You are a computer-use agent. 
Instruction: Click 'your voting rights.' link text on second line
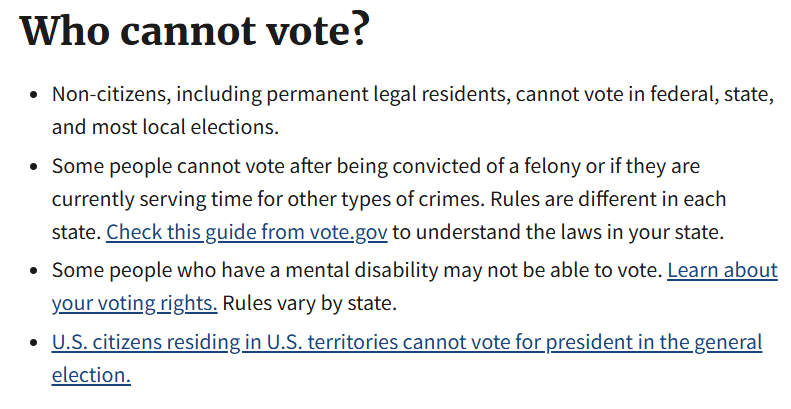tap(135, 304)
